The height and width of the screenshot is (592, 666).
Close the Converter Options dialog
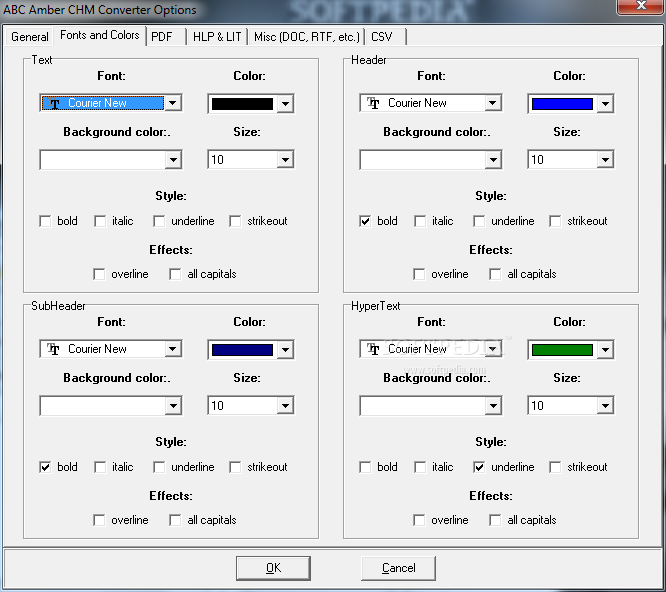(641, 6)
